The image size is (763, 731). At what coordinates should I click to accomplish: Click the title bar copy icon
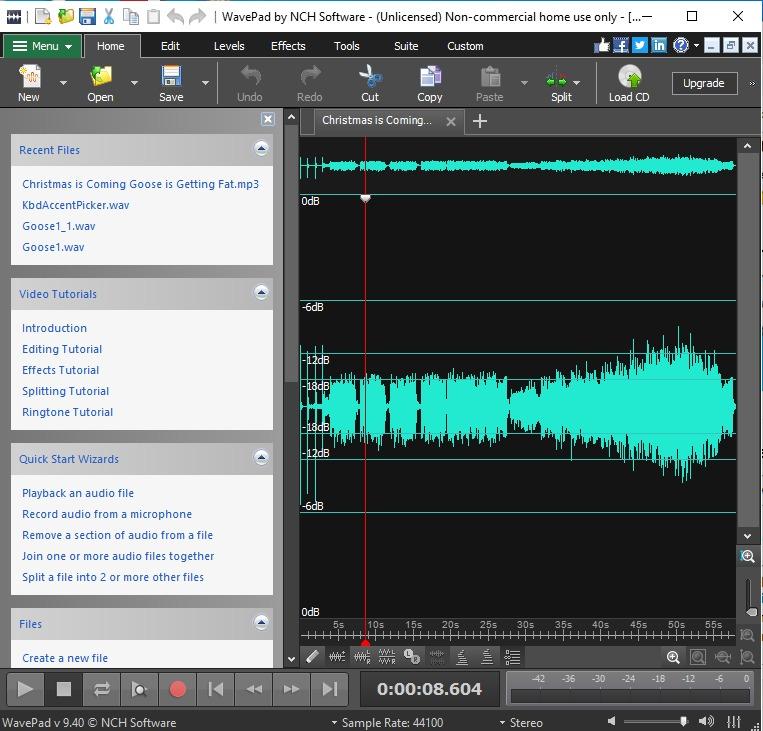tap(130, 17)
